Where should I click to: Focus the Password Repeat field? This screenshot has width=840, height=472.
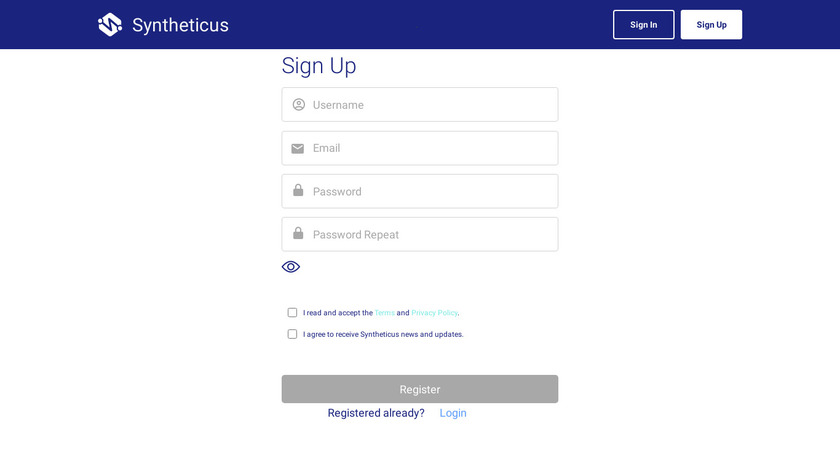tap(430, 234)
